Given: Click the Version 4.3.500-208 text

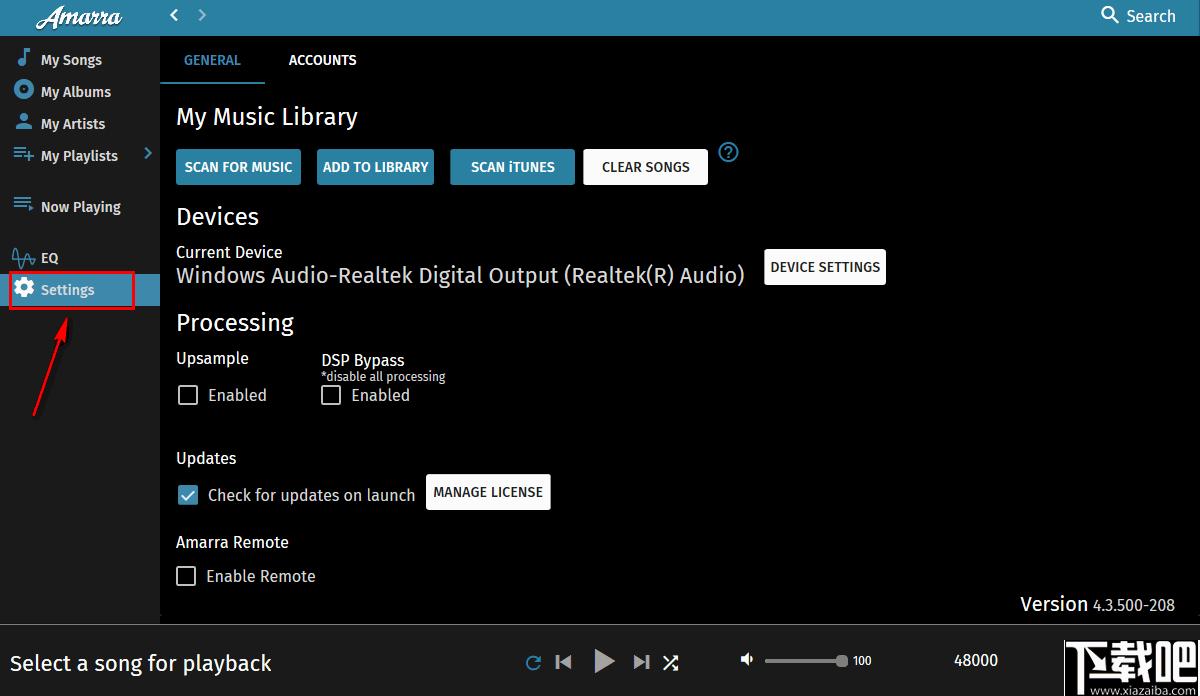Looking at the screenshot, I should pyautogui.click(x=1097, y=604).
